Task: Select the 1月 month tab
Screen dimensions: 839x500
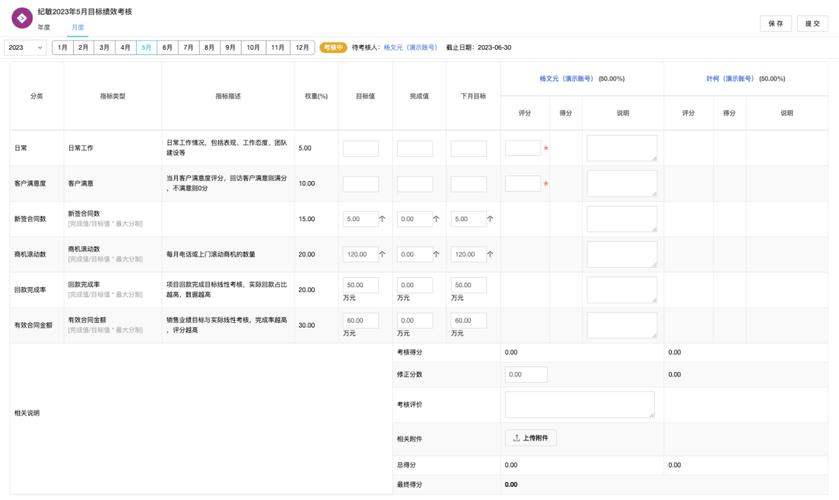Action: [63, 48]
